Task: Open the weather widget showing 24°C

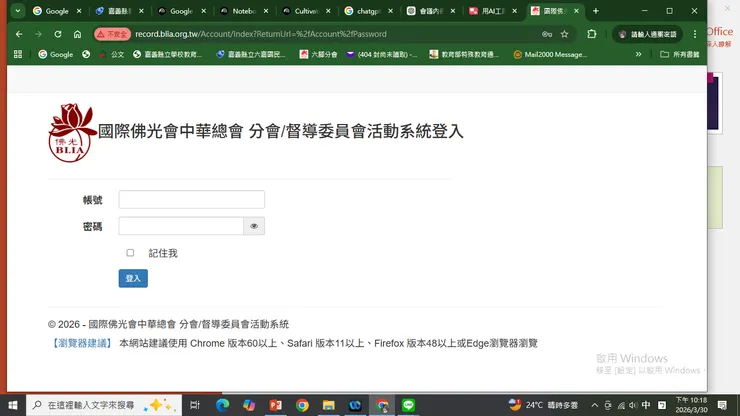Action: (x=543, y=405)
